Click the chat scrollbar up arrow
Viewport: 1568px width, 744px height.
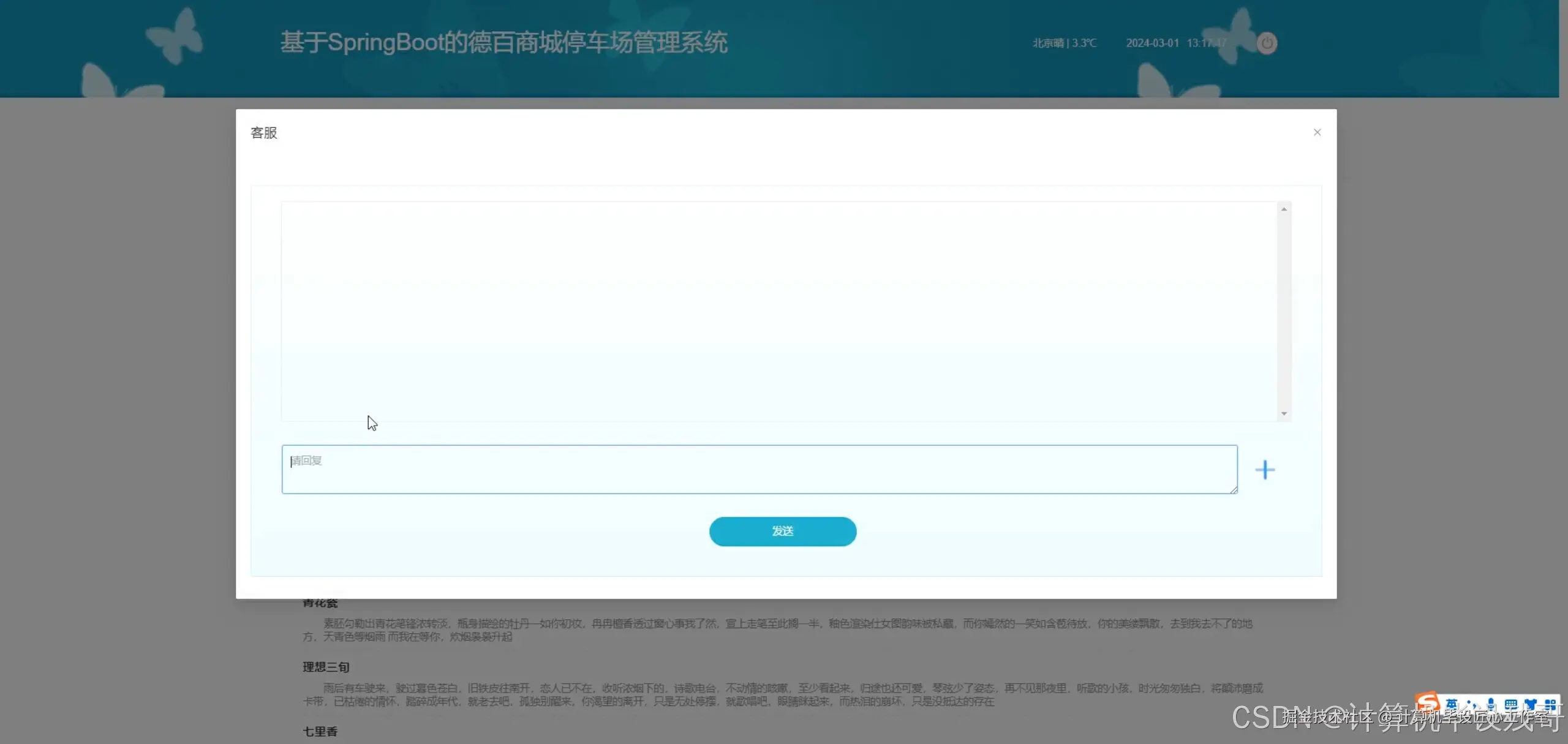click(1284, 209)
